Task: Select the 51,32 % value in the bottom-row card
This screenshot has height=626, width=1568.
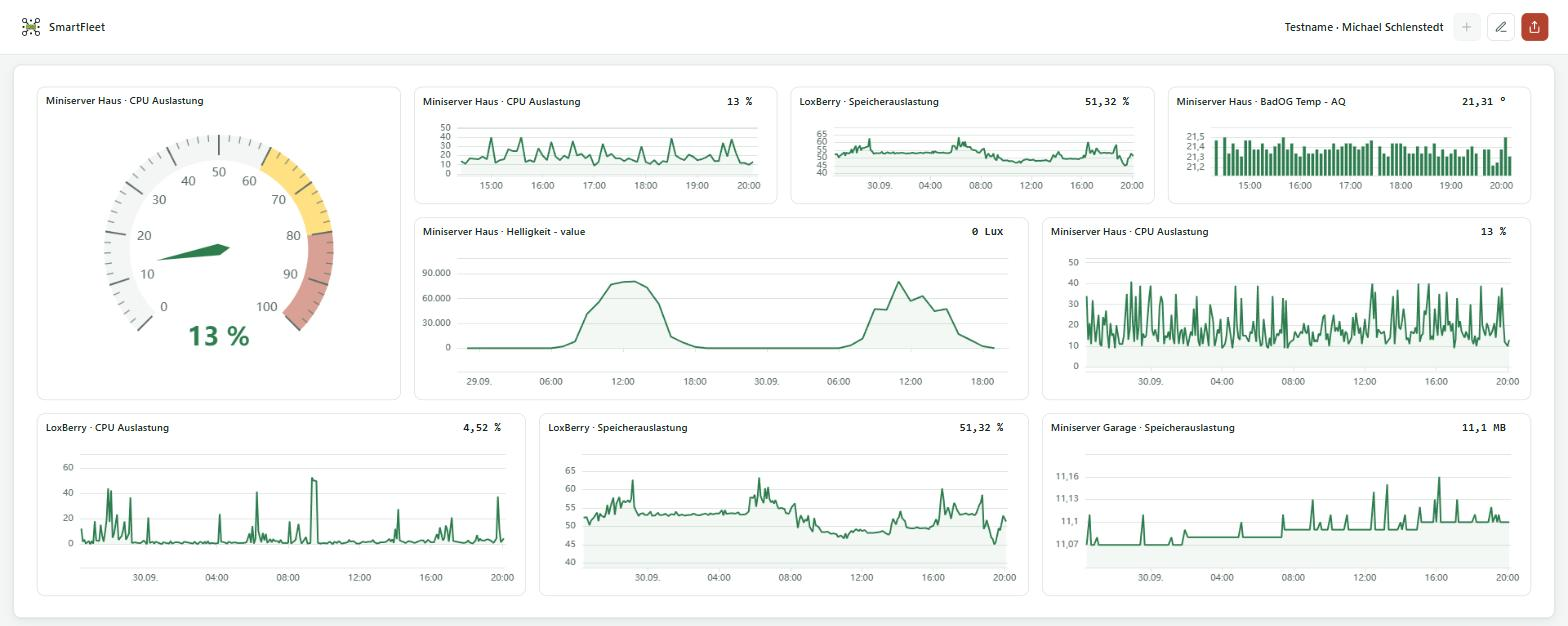Action: pyautogui.click(x=981, y=428)
